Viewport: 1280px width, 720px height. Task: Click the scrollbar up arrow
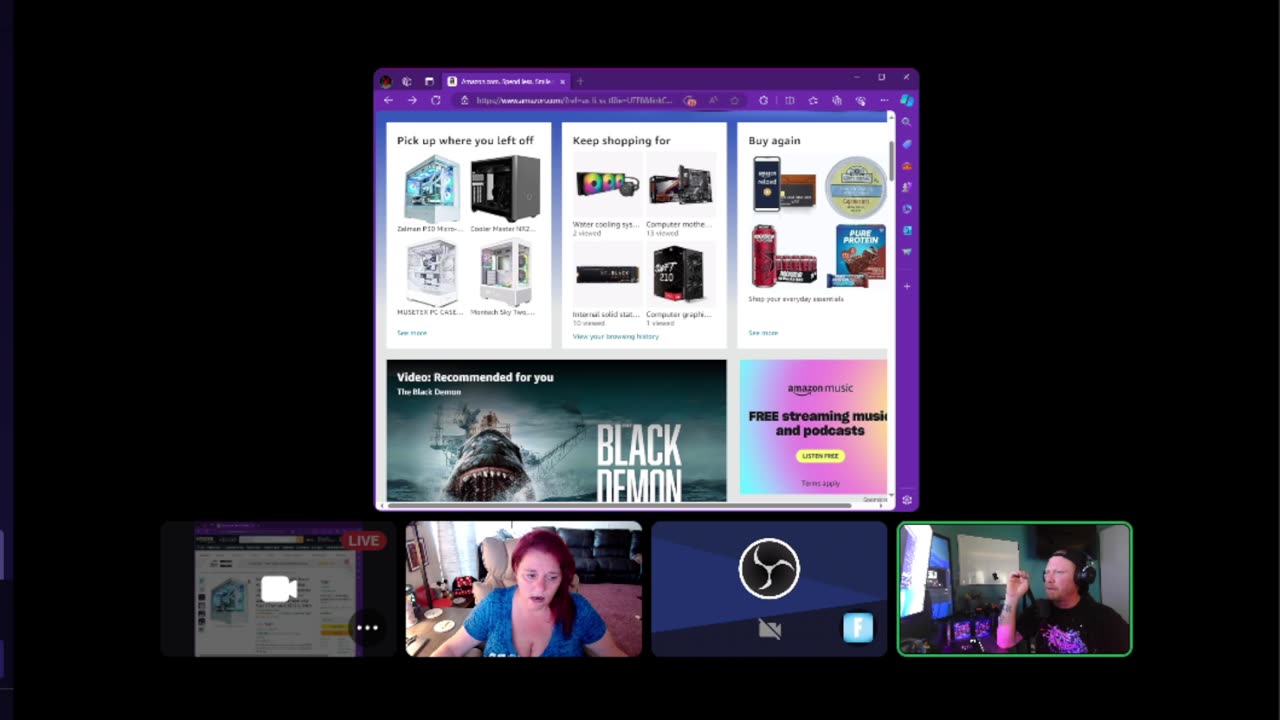[x=891, y=118]
